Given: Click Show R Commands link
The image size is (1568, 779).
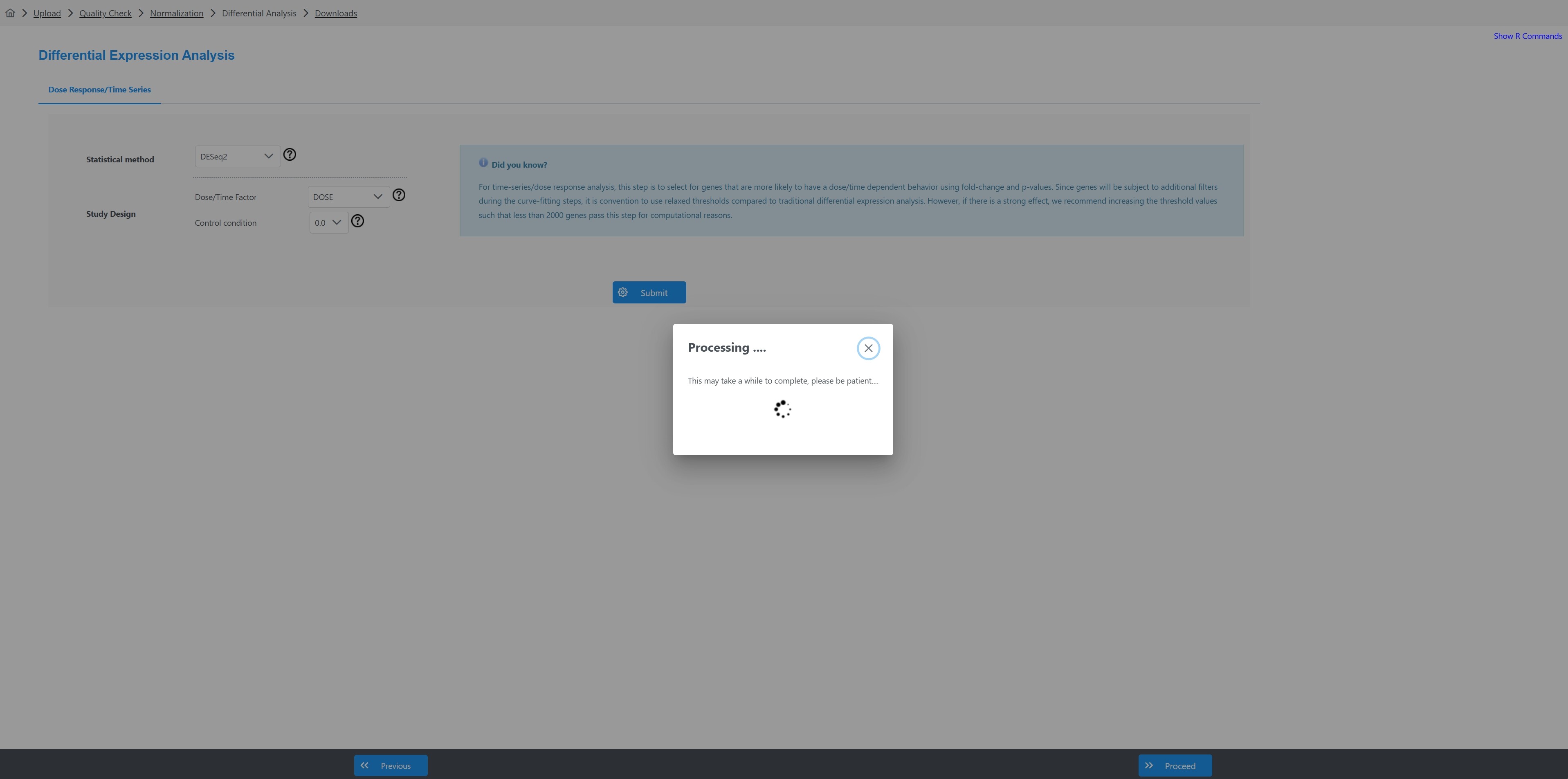Looking at the screenshot, I should click(1527, 36).
